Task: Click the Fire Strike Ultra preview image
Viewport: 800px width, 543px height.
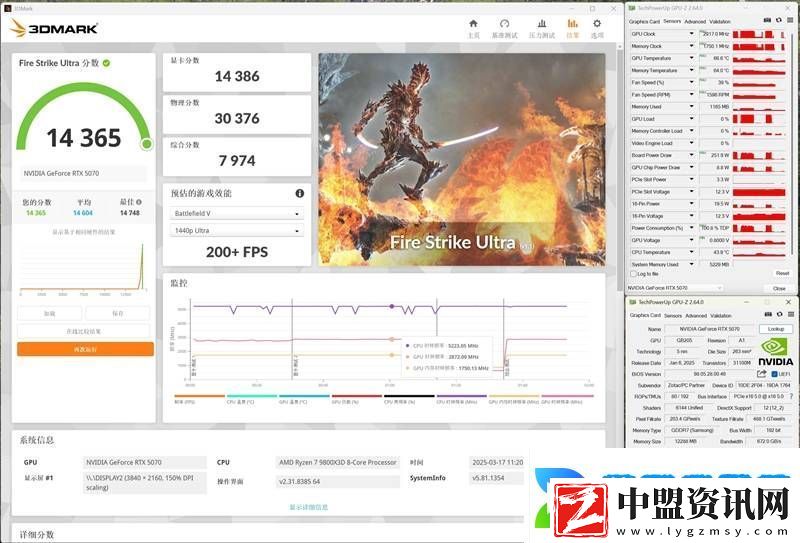Action: click(462, 159)
